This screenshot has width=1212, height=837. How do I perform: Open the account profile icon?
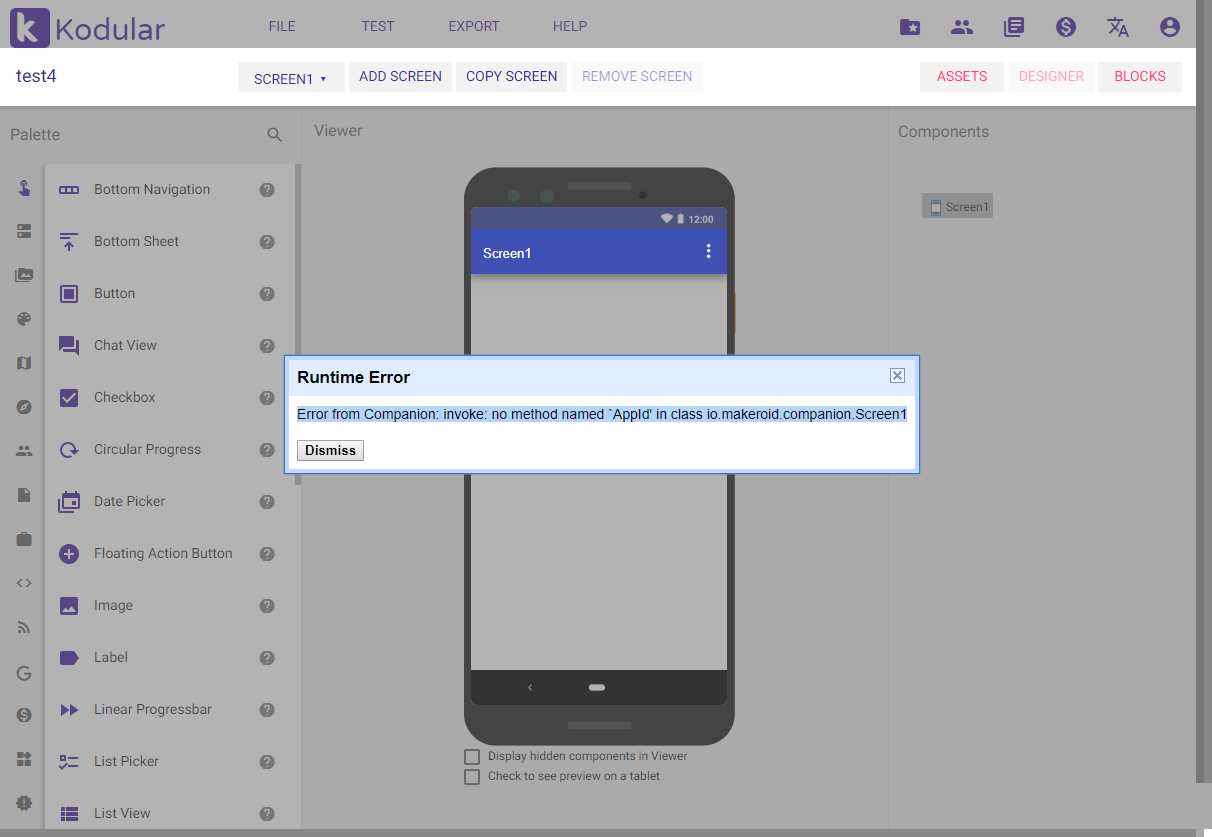click(1170, 27)
